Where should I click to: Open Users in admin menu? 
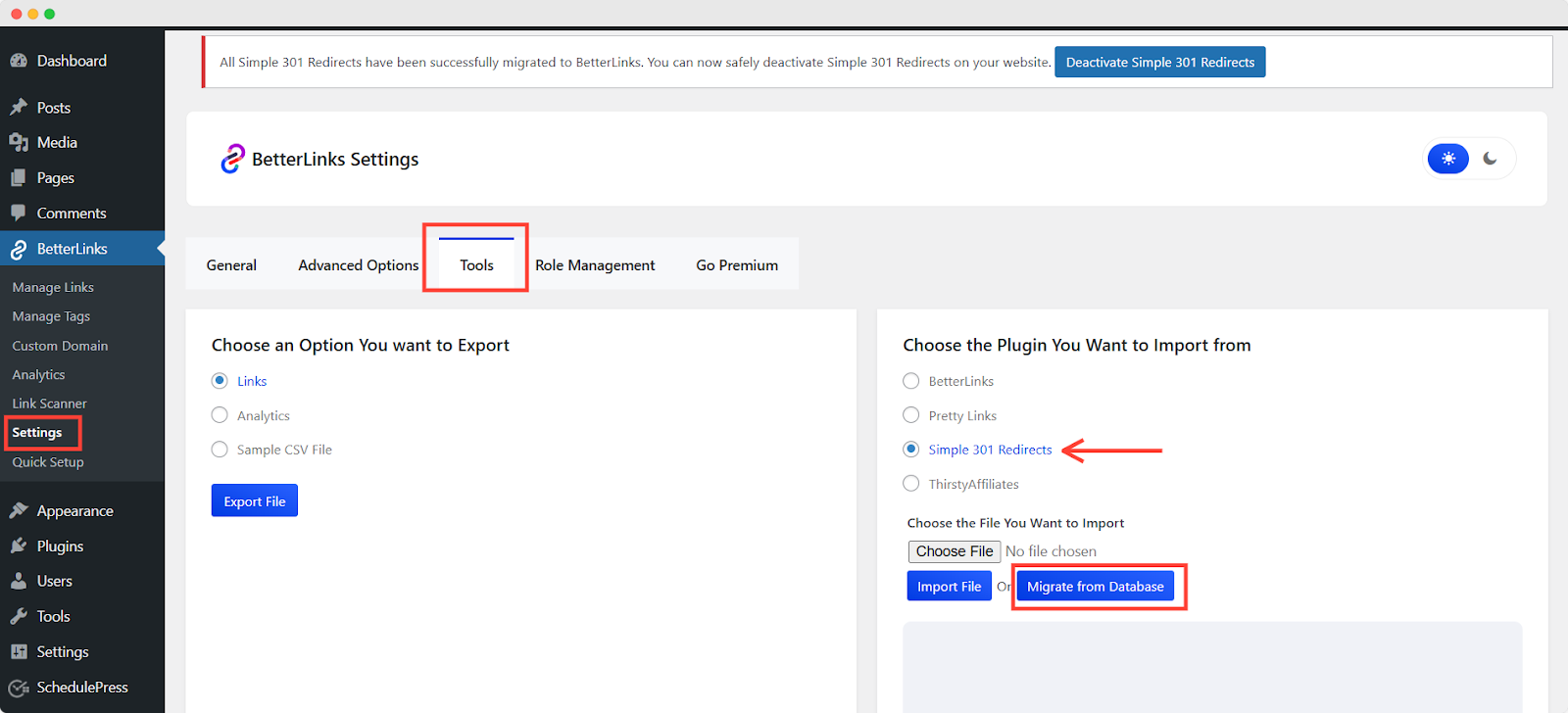coord(55,582)
